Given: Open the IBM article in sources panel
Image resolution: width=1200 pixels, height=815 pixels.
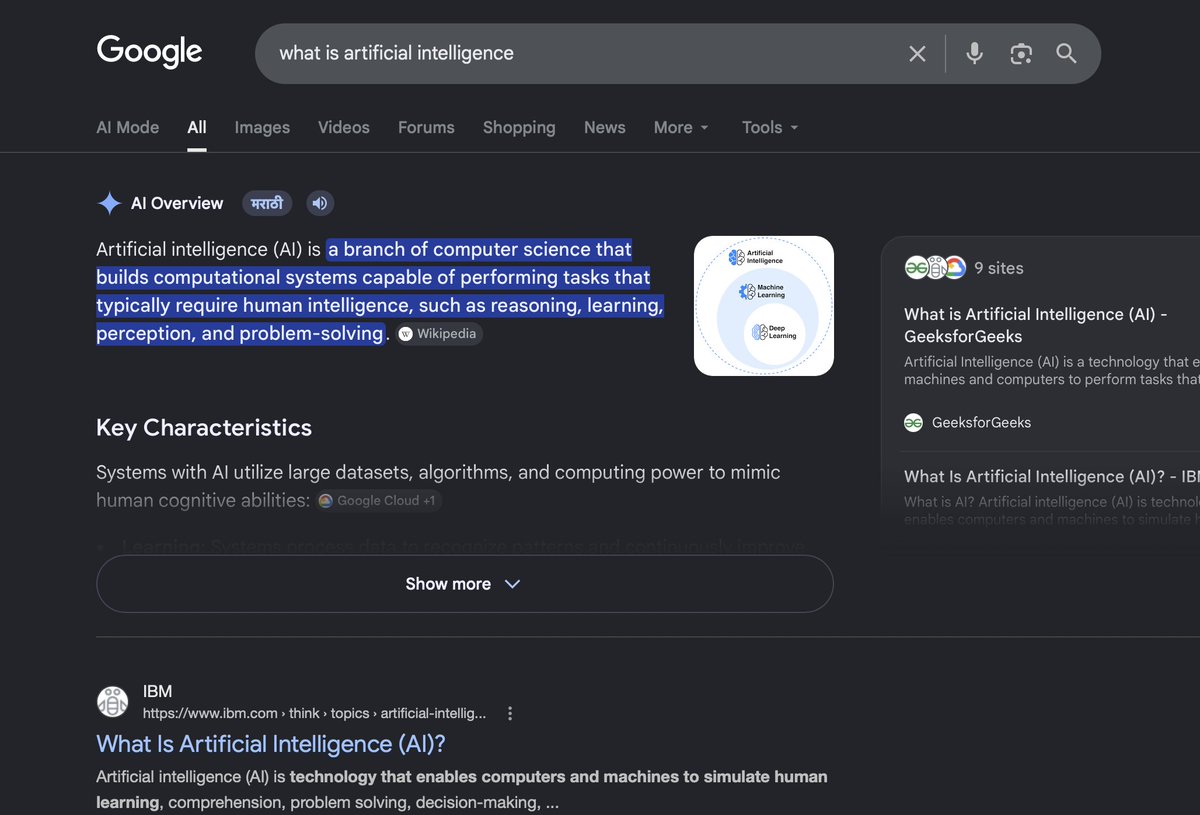Looking at the screenshot, I should (x=1051, y=476).
